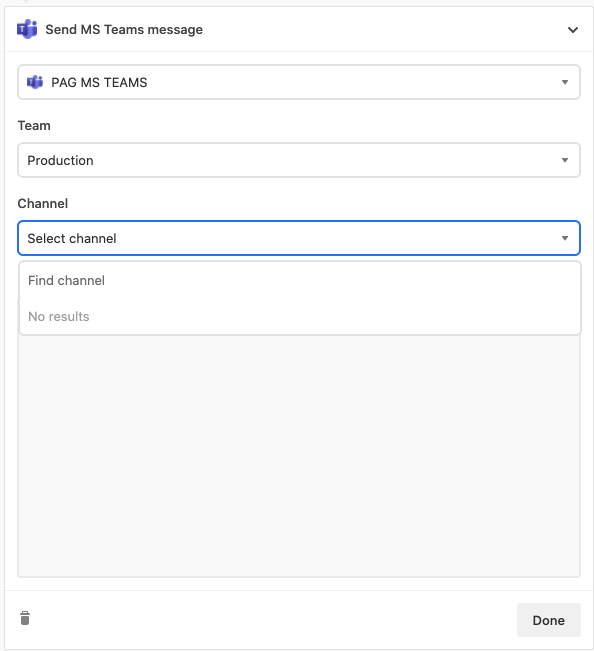Click the No results entry in the list
594x651 pixels.
(x=59, y=317)
